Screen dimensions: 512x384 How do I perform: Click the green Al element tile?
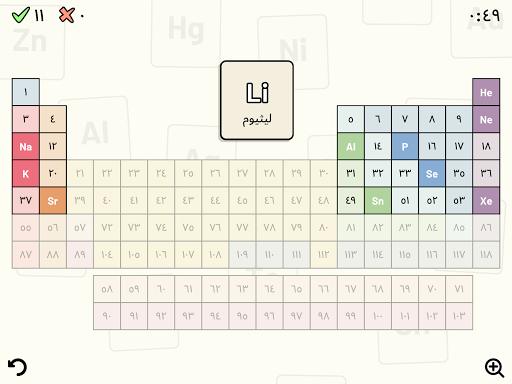coord(351,146)
